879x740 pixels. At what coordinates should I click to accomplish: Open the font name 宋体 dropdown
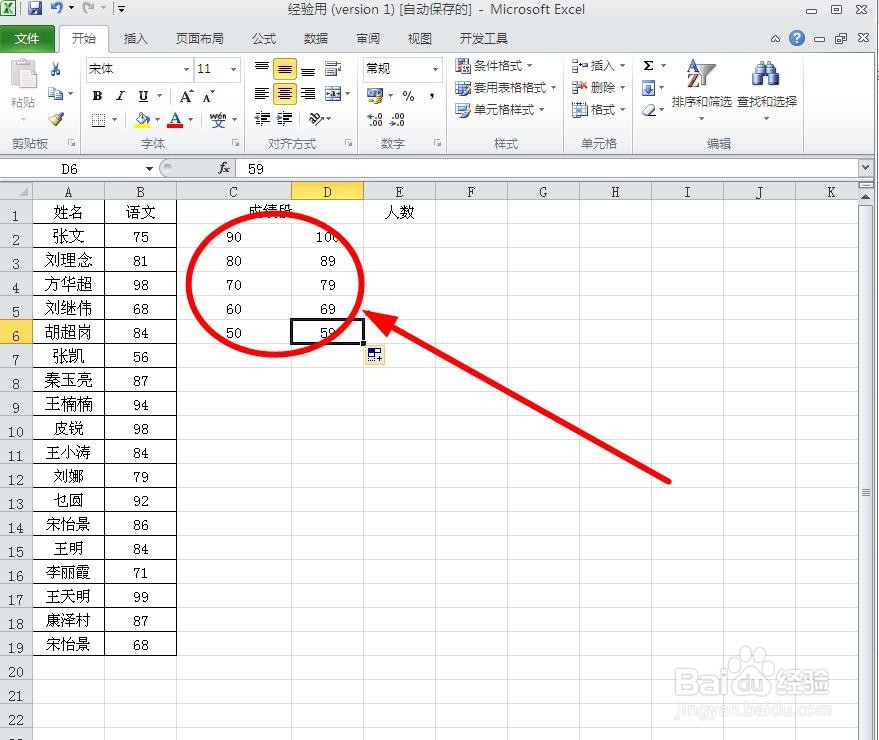coord(187,70)
